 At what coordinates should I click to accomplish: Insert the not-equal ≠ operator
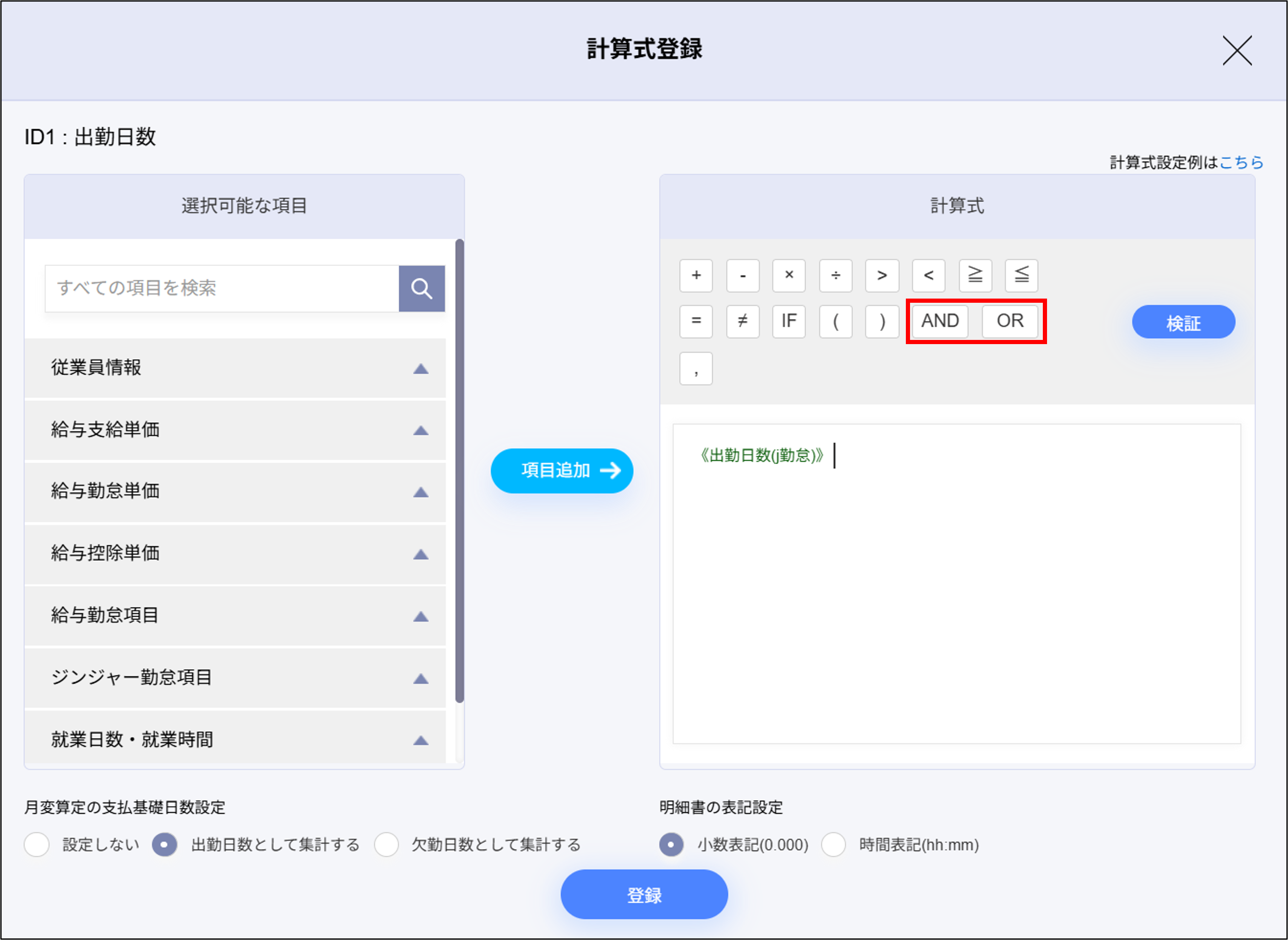coord(743,322)
